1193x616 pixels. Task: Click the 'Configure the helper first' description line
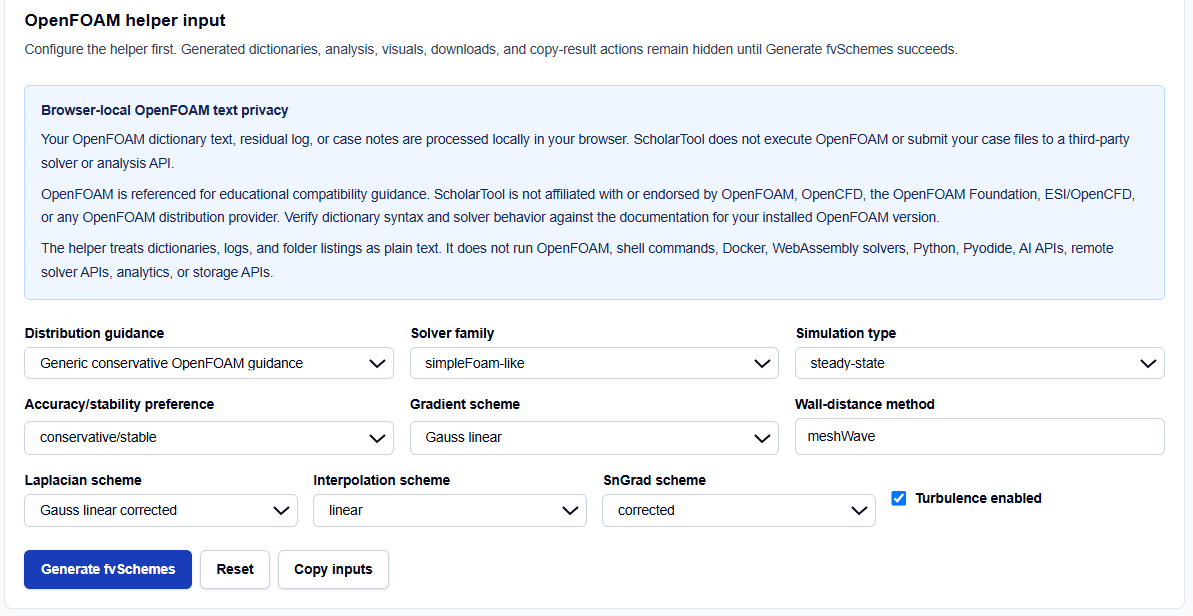pos(491,49)
